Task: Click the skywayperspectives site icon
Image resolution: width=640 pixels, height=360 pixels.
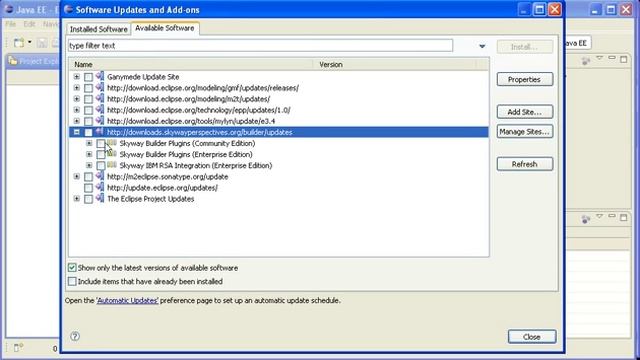Action: 100,132
